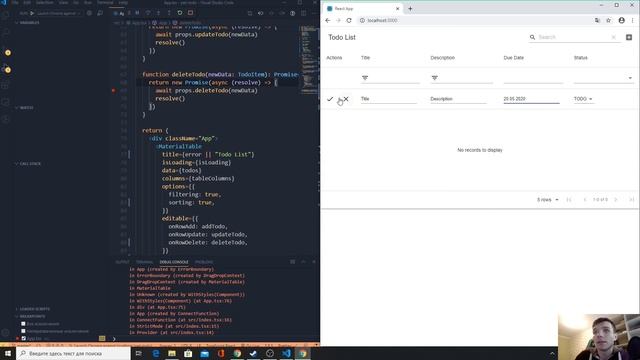Open the launch configuration dropdown
Image resolution: width=640 pixels, height=360 pixels.
pos(59,13)
